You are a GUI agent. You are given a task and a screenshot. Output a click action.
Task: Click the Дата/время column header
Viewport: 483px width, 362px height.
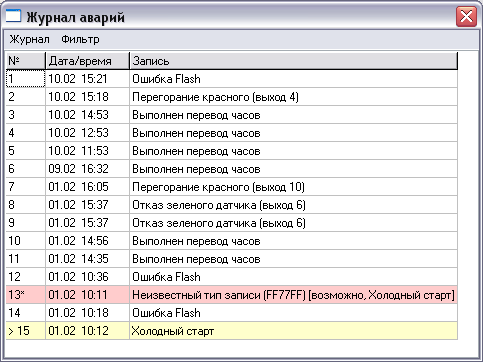pyautogui.click(x=87, y=61)
